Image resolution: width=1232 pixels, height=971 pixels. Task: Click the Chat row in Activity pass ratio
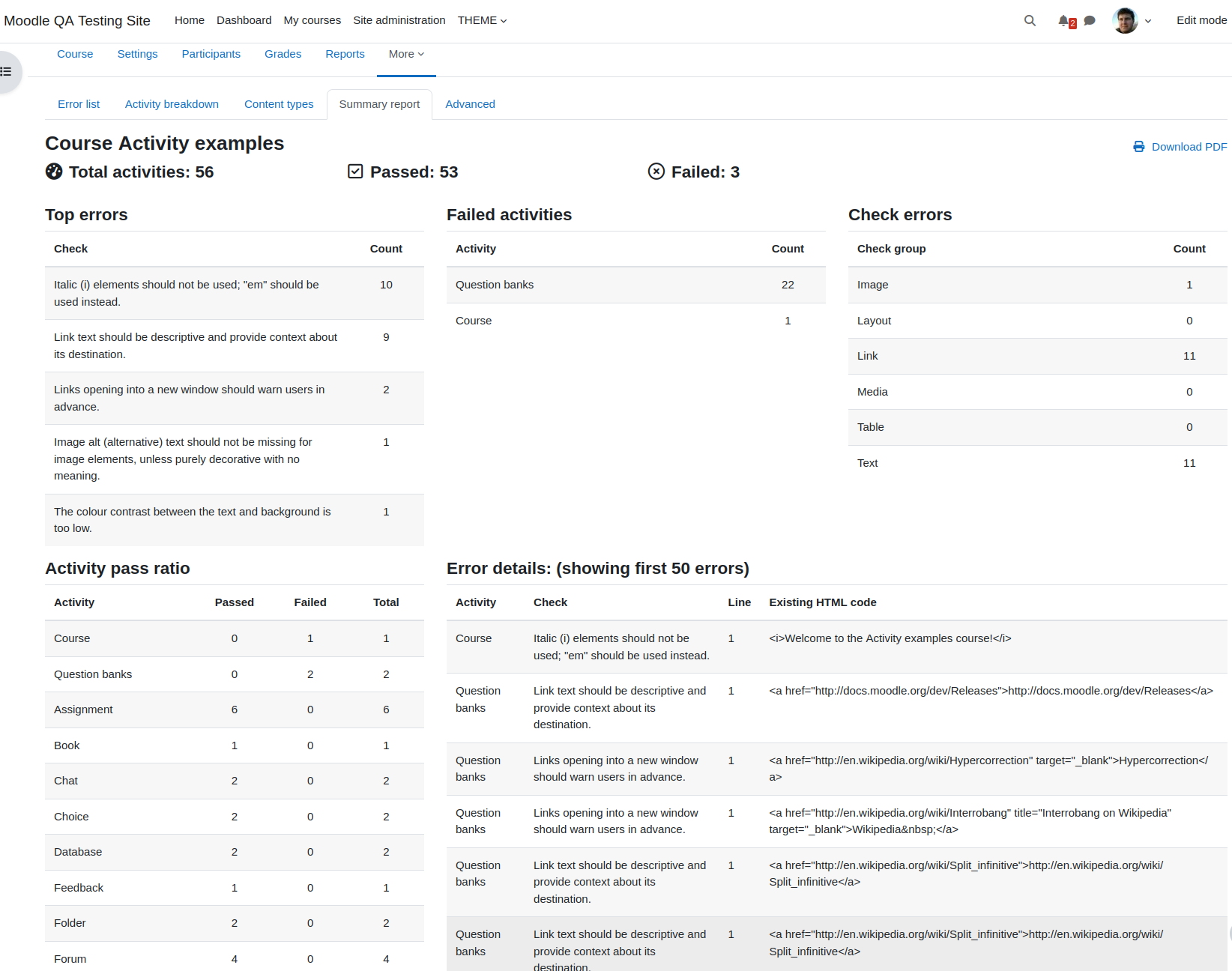pyautogui.click(x=235, y=781)
